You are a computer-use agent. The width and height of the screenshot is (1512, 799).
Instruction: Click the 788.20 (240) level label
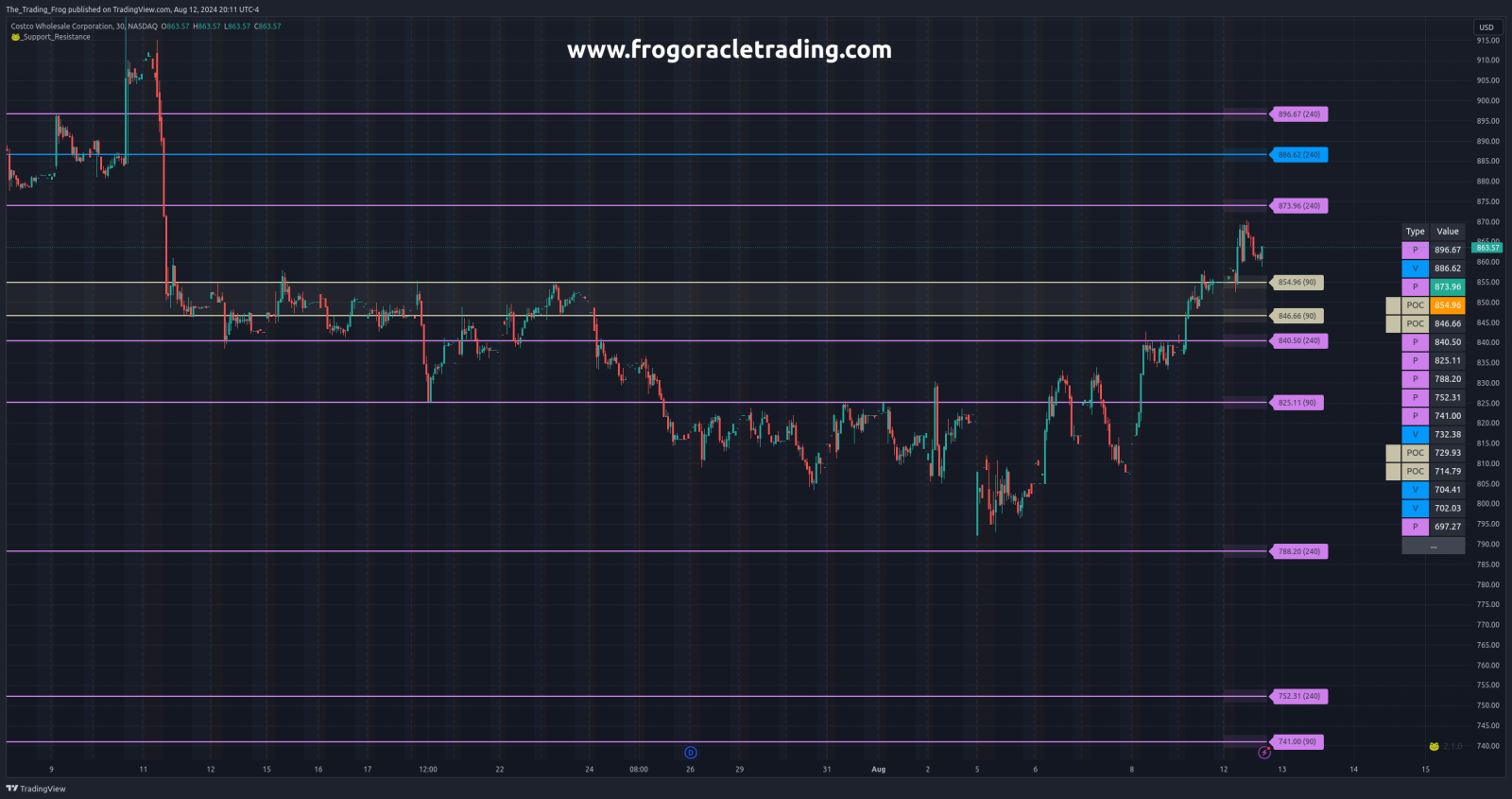tap(1299, 551)
